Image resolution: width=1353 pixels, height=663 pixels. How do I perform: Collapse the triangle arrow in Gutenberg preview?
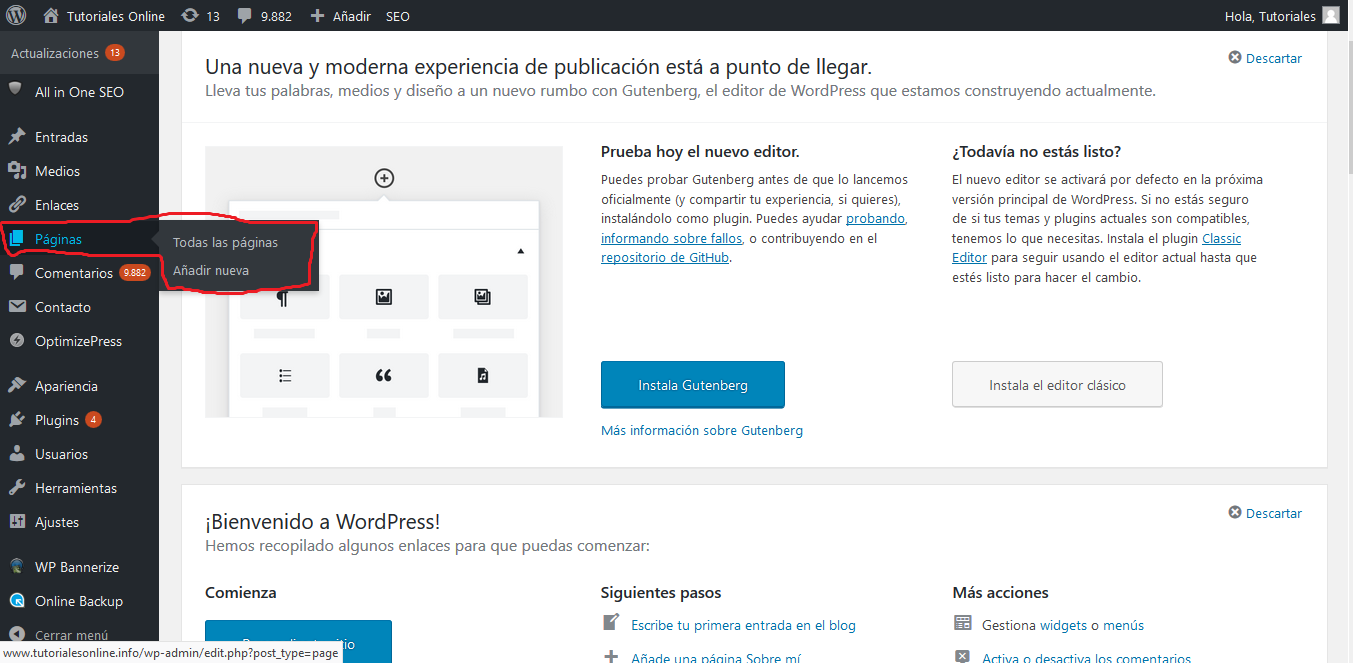point(520,251)
